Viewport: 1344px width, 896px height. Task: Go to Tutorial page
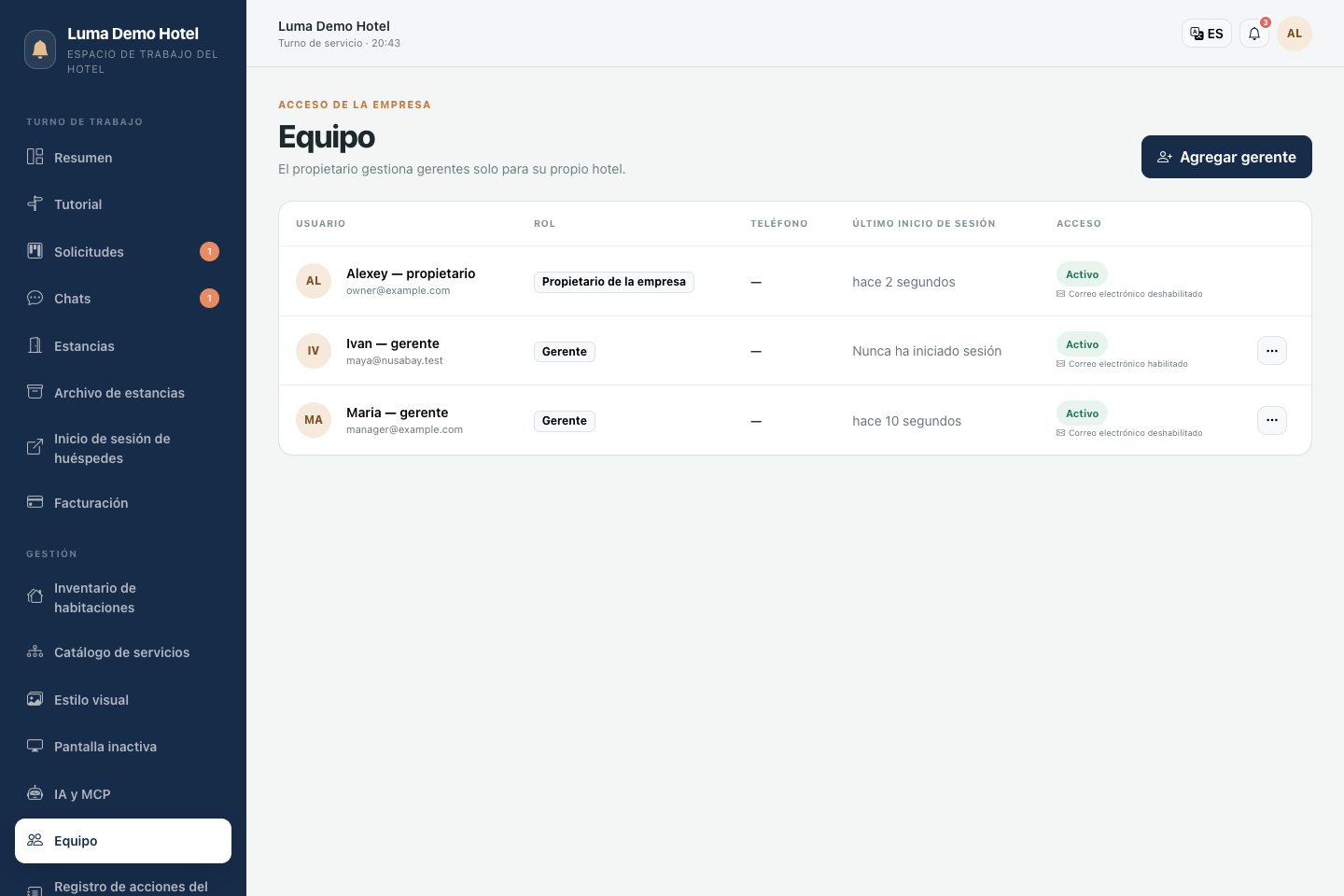click(123, 203)
